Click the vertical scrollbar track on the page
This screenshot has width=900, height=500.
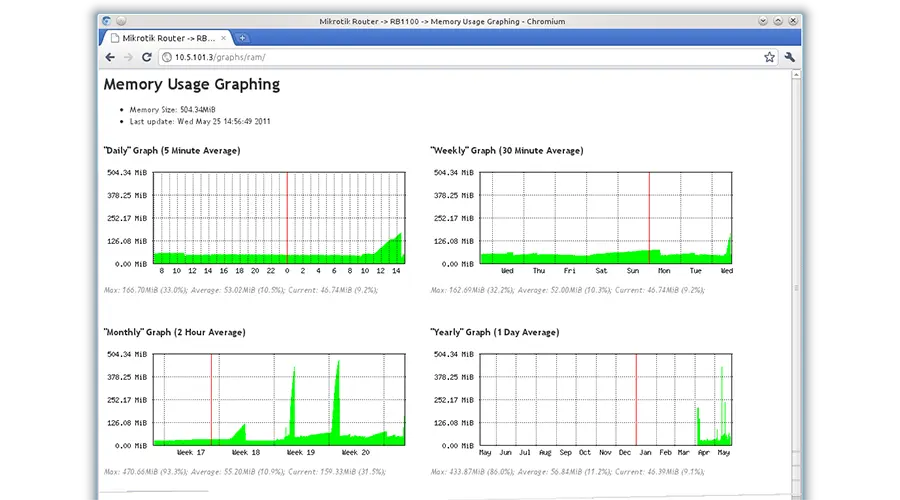pyautogui.click(x=796, y=287)
